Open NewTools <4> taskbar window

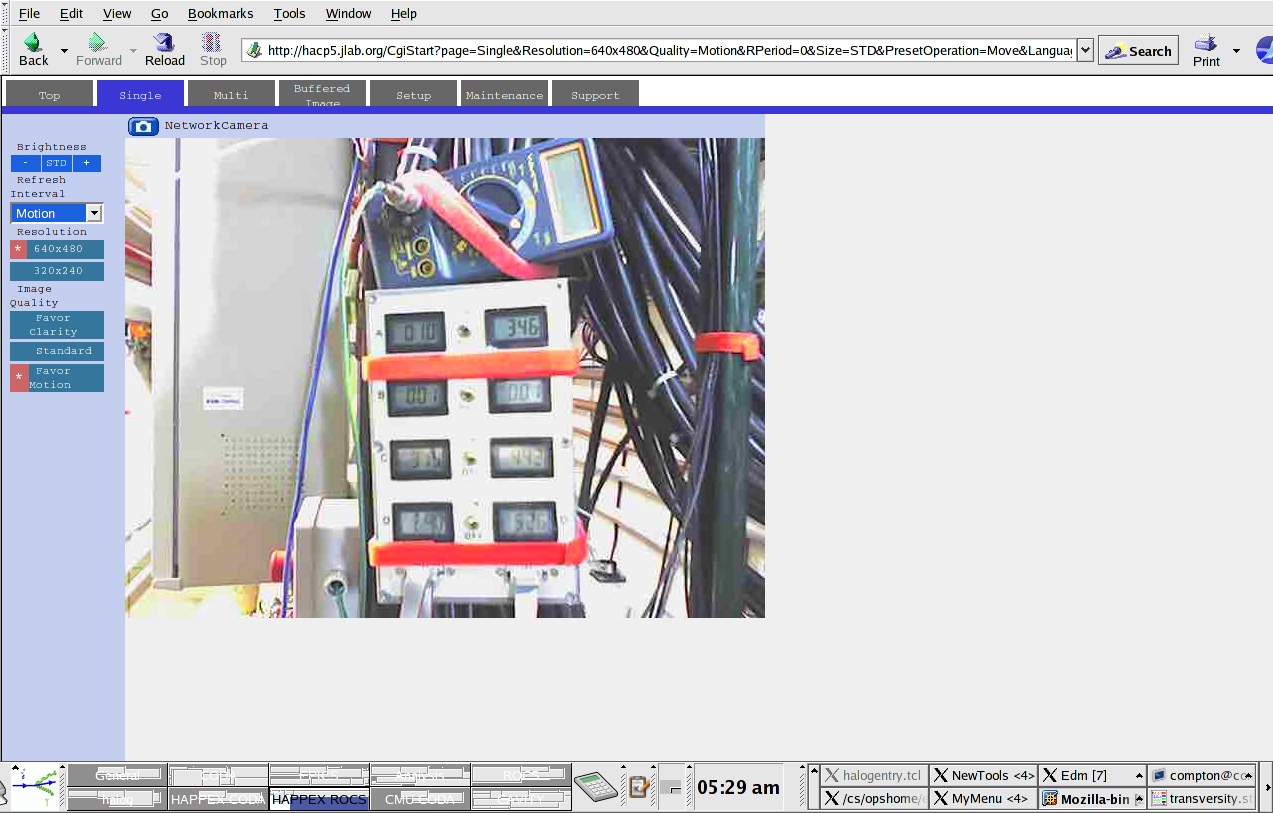[x=983, y=775]
